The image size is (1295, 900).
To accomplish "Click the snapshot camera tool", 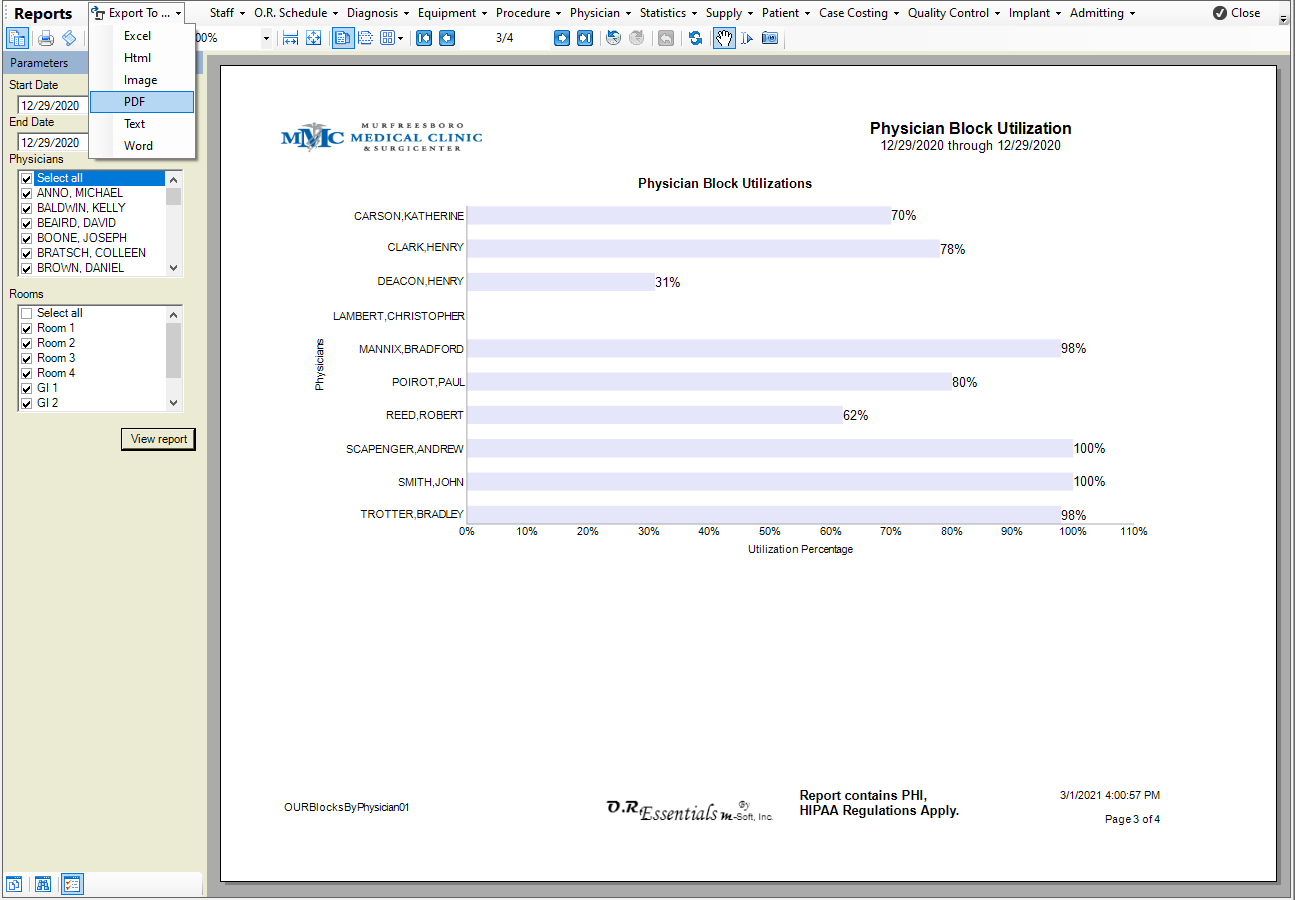I will click(769, 38).
